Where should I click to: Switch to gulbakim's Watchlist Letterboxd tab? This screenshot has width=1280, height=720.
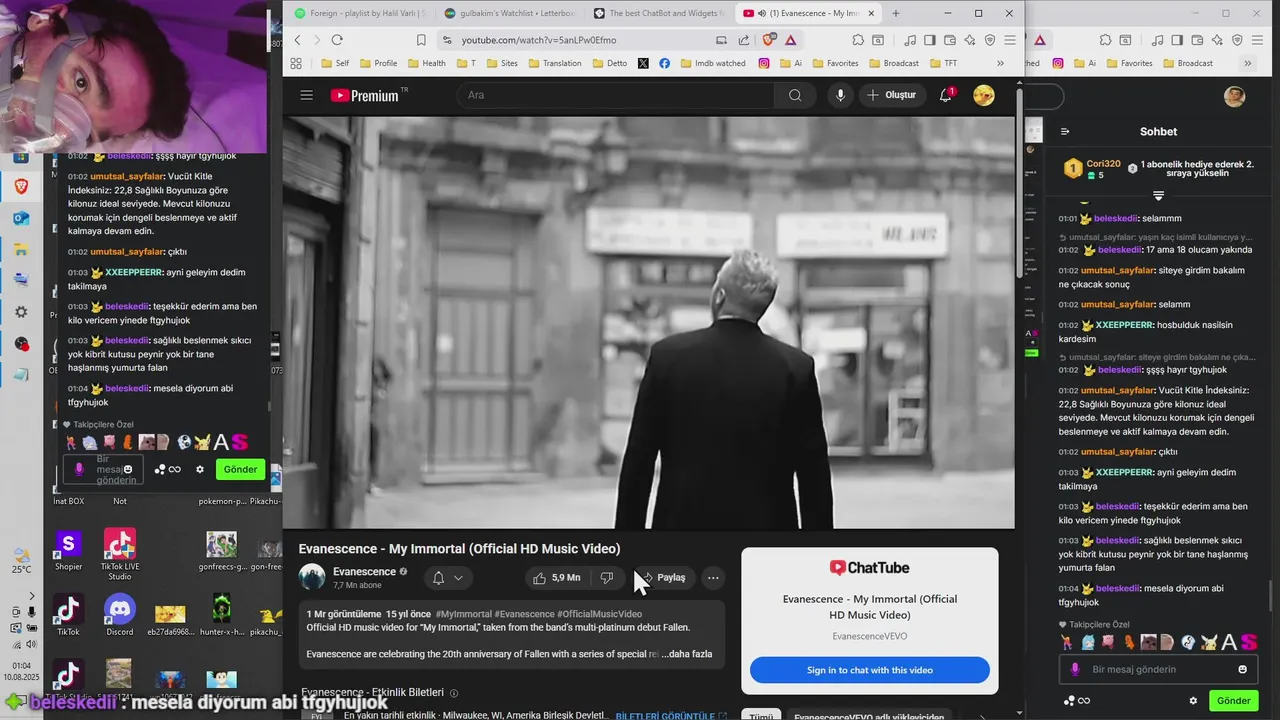click(510, 13)
